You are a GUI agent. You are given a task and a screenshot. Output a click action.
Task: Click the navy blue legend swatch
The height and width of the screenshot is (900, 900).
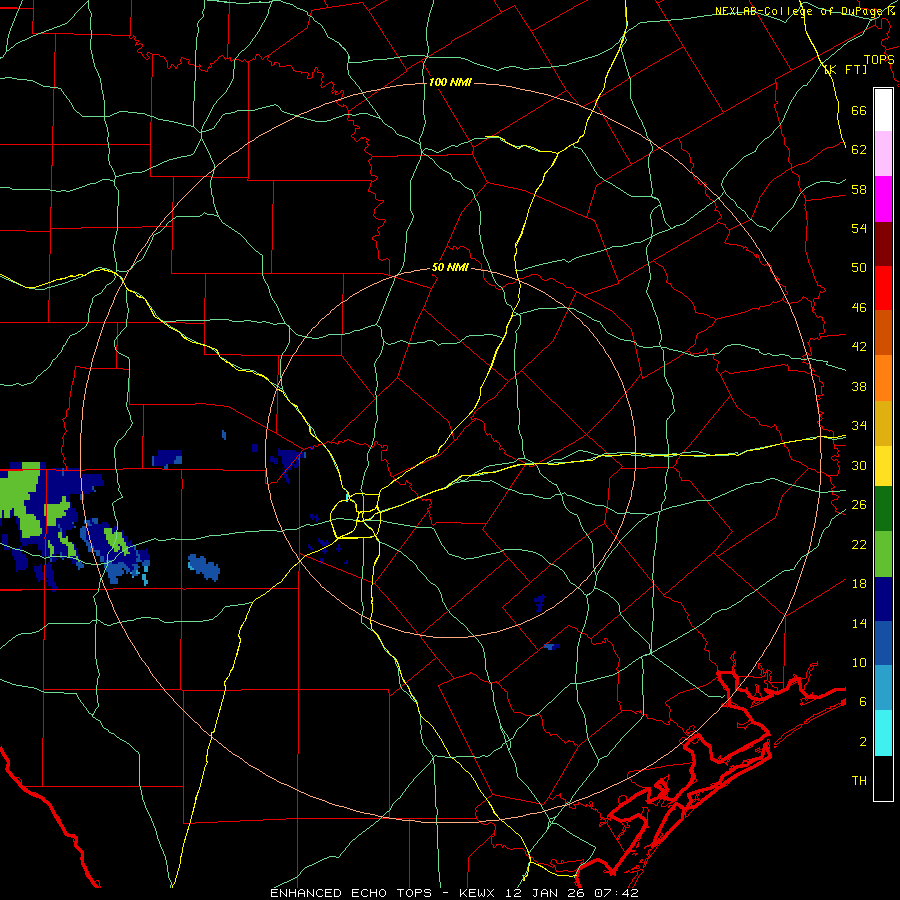click(883, 599)
